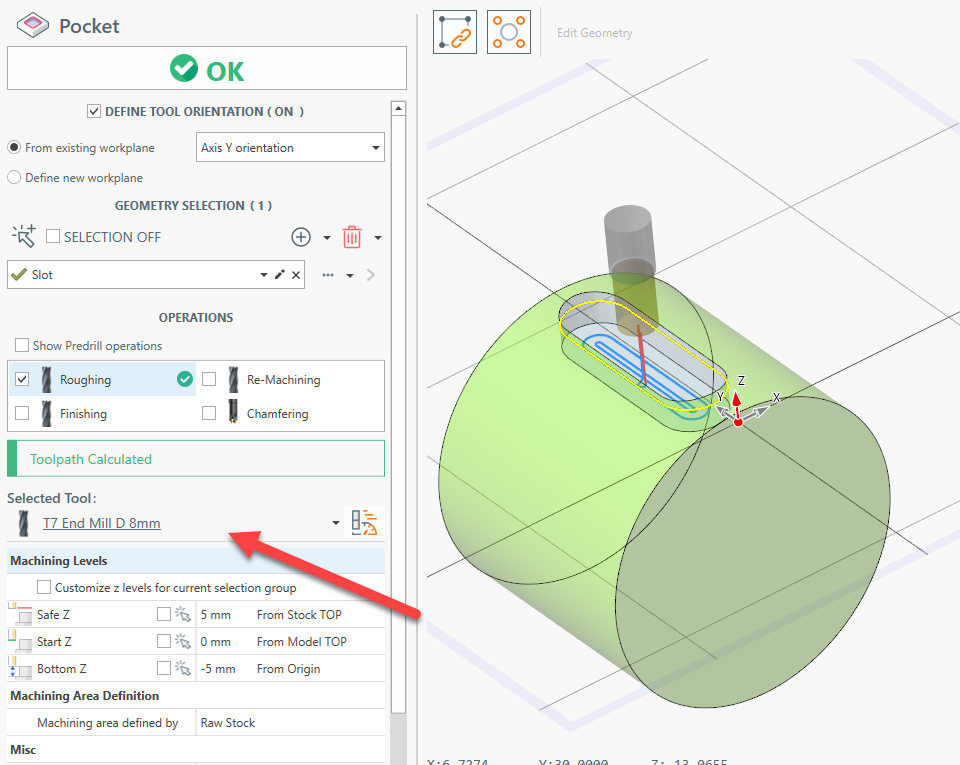This screenshot has width=960, height=765.
Task: Enable the Finishing operation checkbox
Action: click(x=23, y=413)
